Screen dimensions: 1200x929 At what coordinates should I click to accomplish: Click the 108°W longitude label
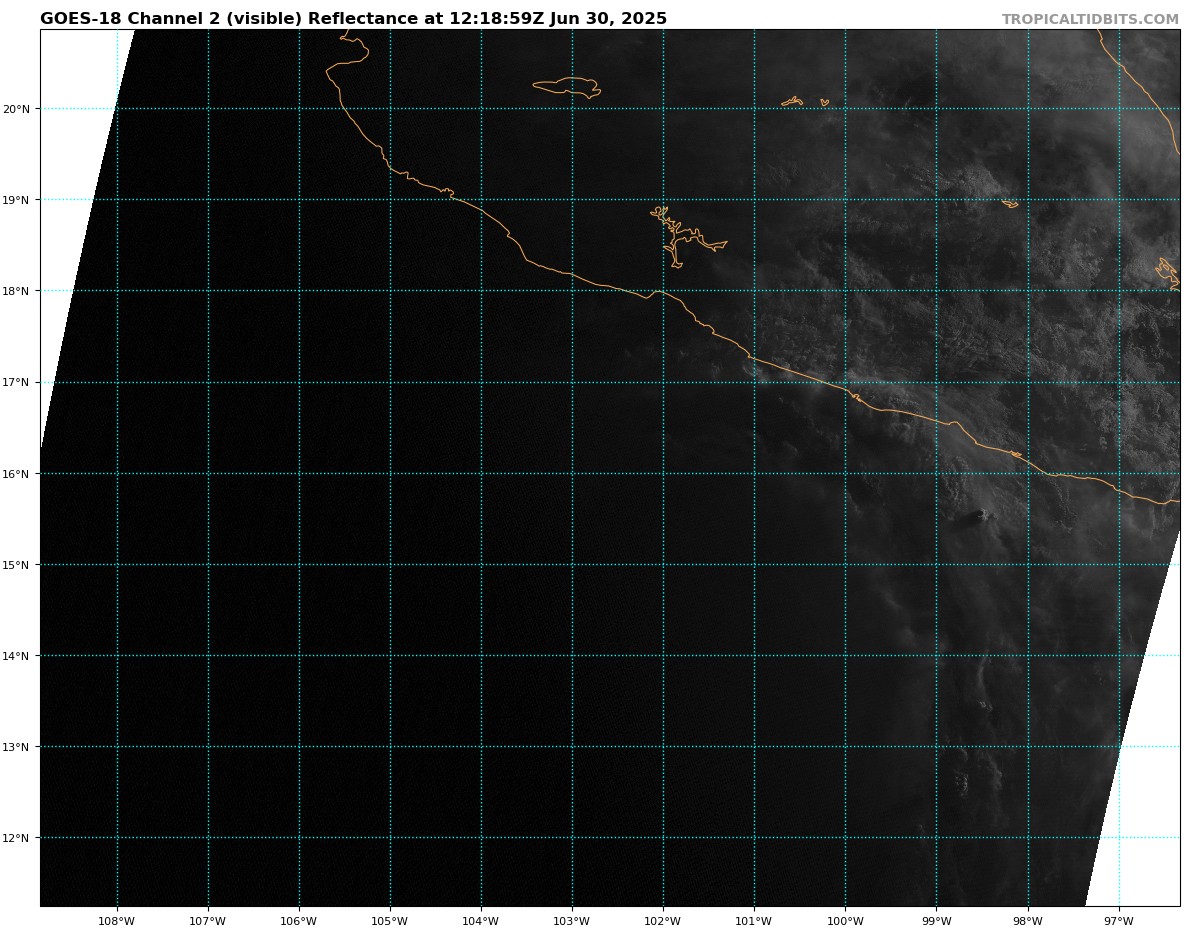tap(117, 921)
